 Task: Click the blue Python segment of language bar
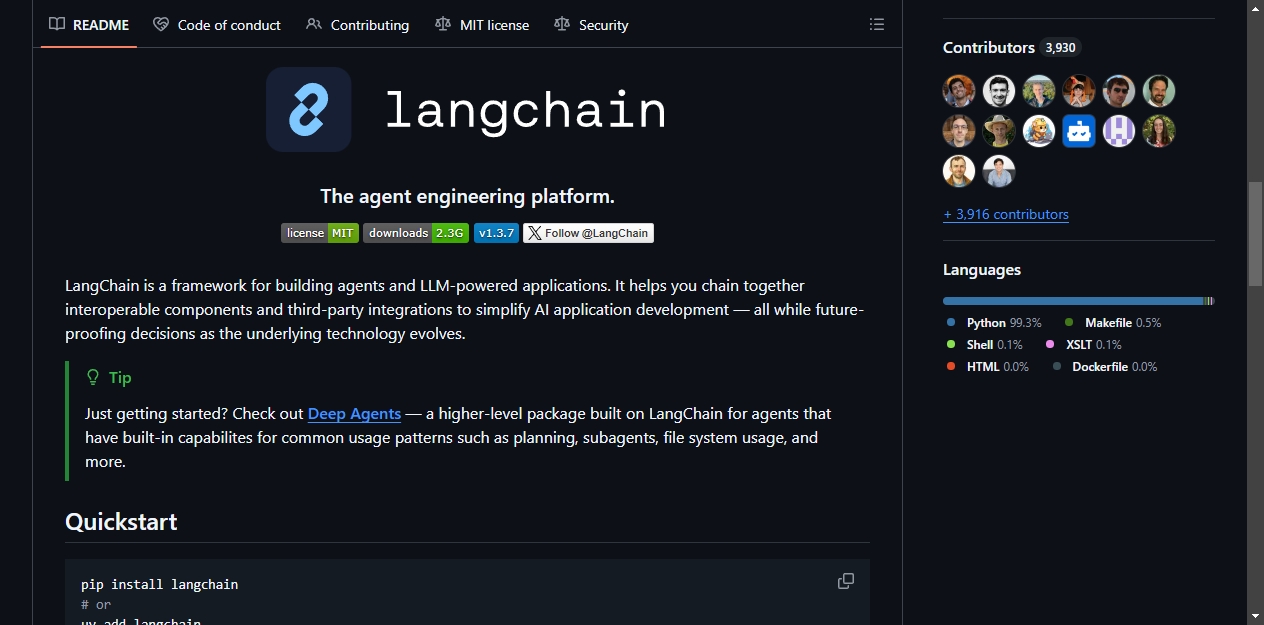coord(1073,301)
